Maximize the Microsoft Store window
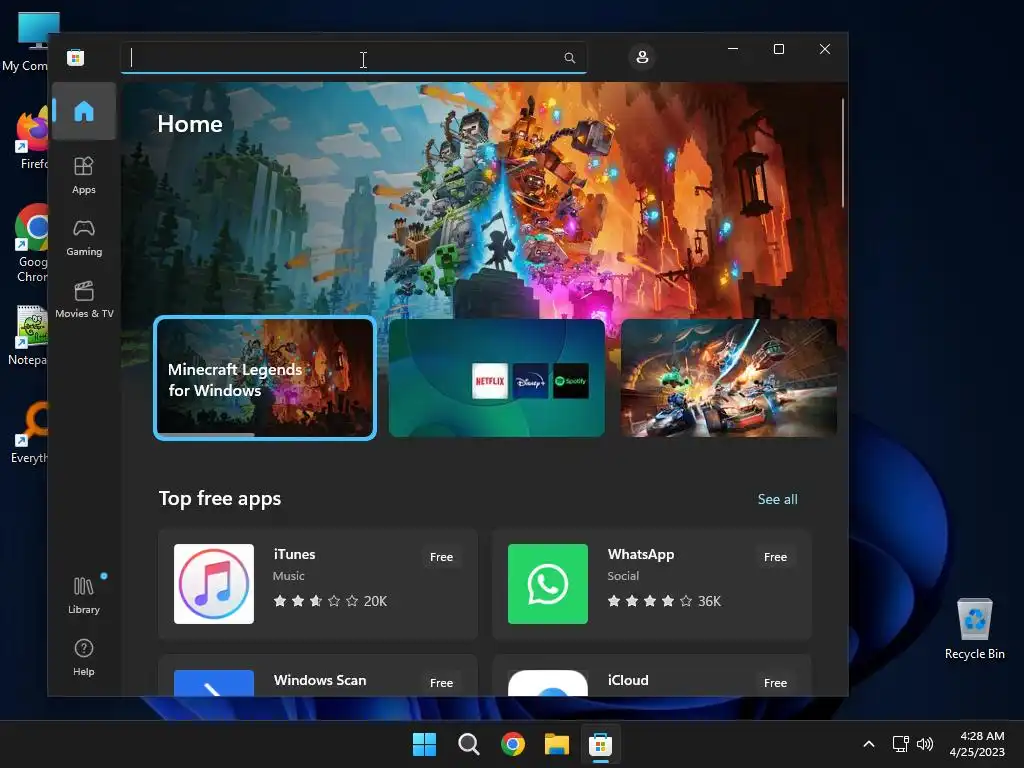 click(778, 49)
